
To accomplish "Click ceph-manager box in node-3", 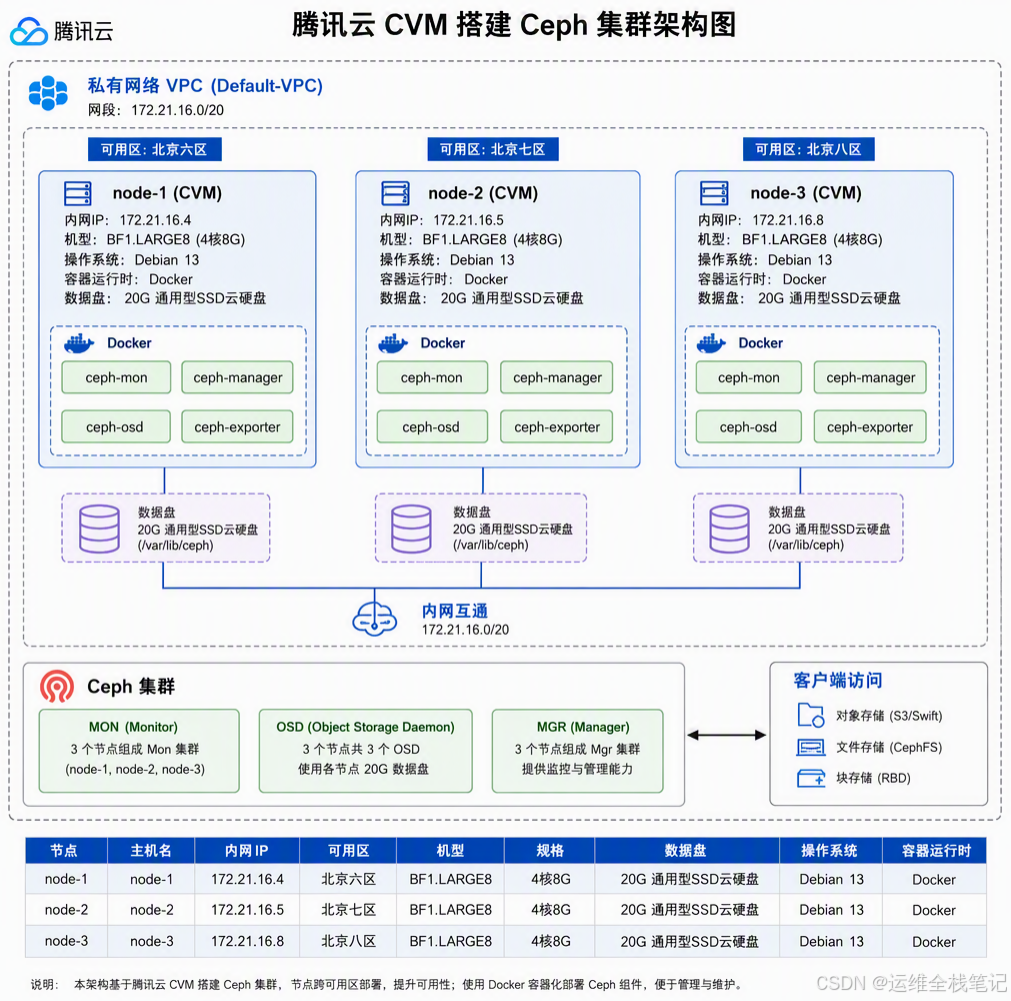I will pos(870,377).
